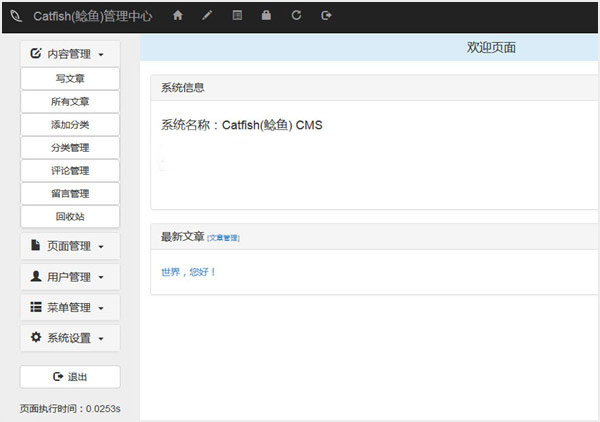
Task: Open the article list icon in top bar
Action: point(237,15)
